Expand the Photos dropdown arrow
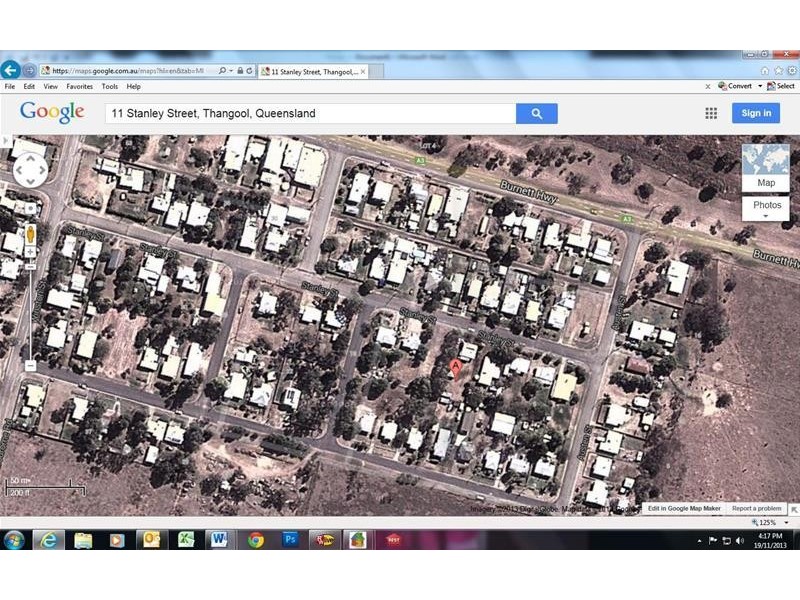The height and width of the screenshot is (600, 800). click(x=766, y=215)
